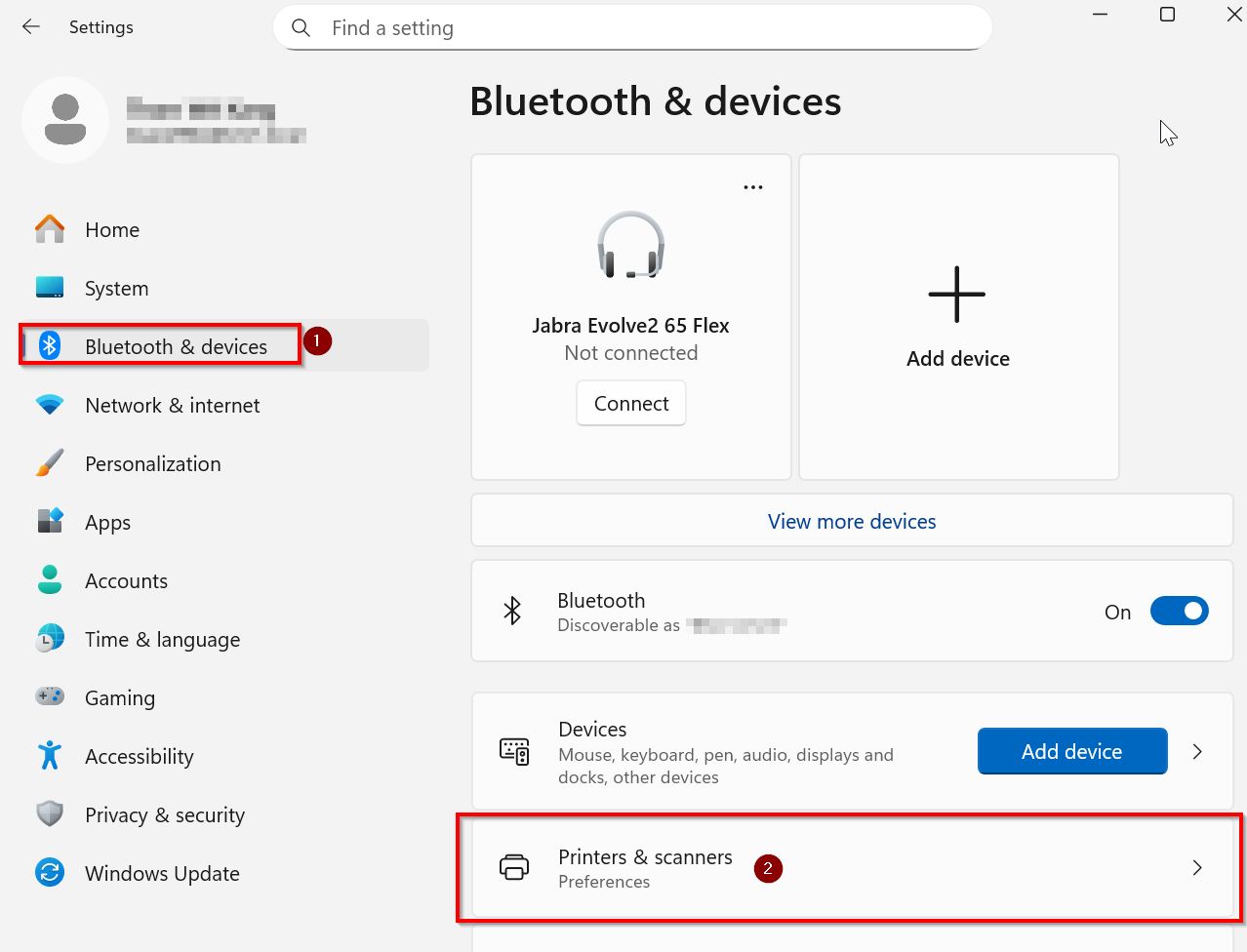
Task: Click the Windows Update sync icon
Action: pos(50,873)
